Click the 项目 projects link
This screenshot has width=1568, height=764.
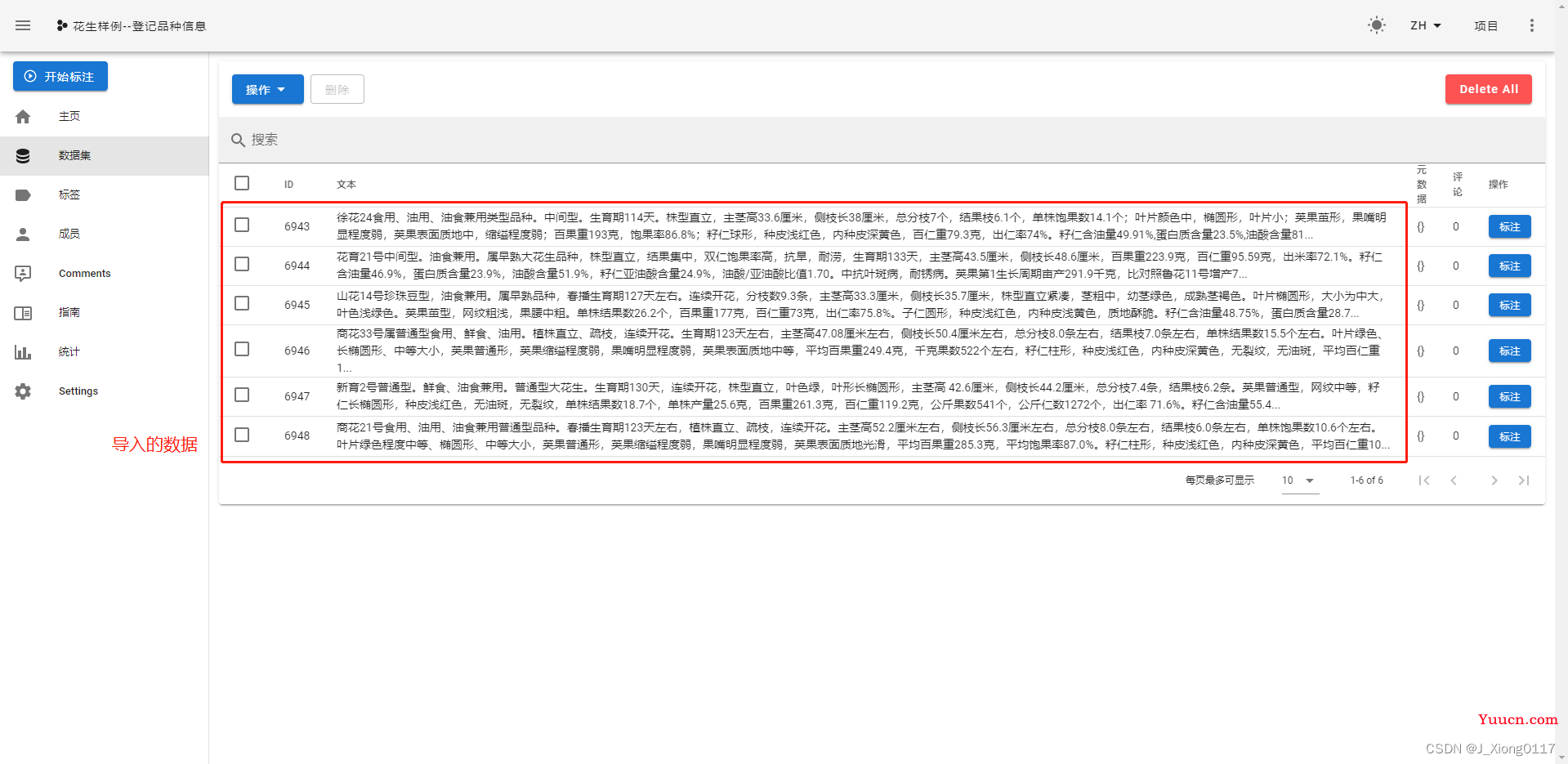[1485, 25]
